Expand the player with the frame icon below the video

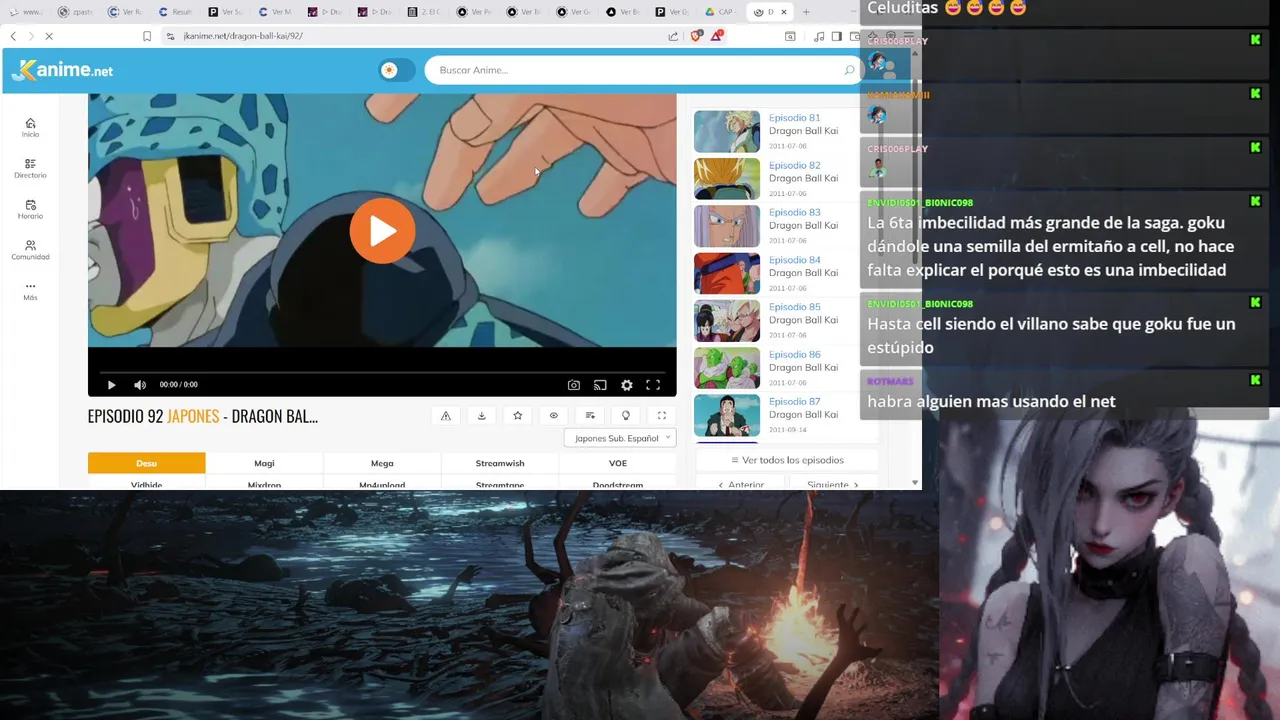coord(661,416)
